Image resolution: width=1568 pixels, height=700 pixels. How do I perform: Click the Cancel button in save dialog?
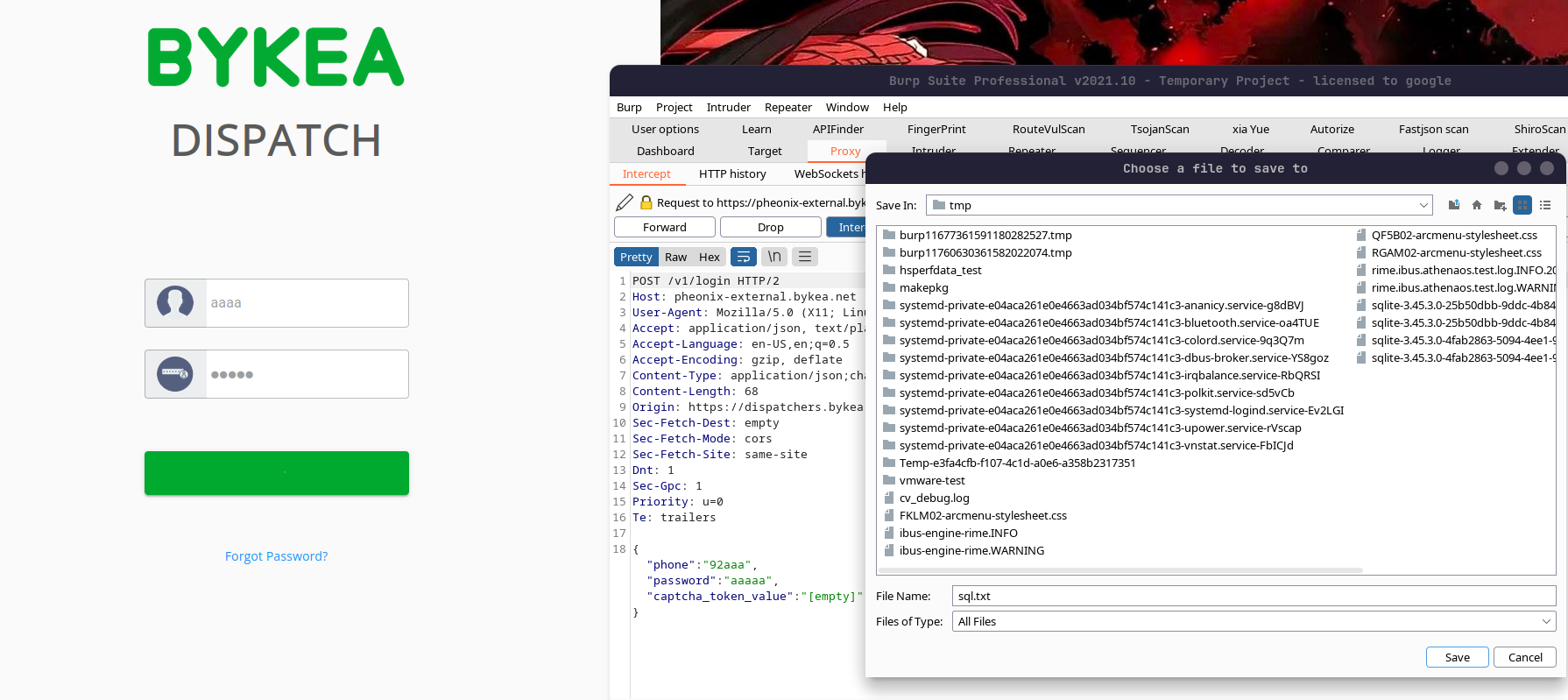1525,657
